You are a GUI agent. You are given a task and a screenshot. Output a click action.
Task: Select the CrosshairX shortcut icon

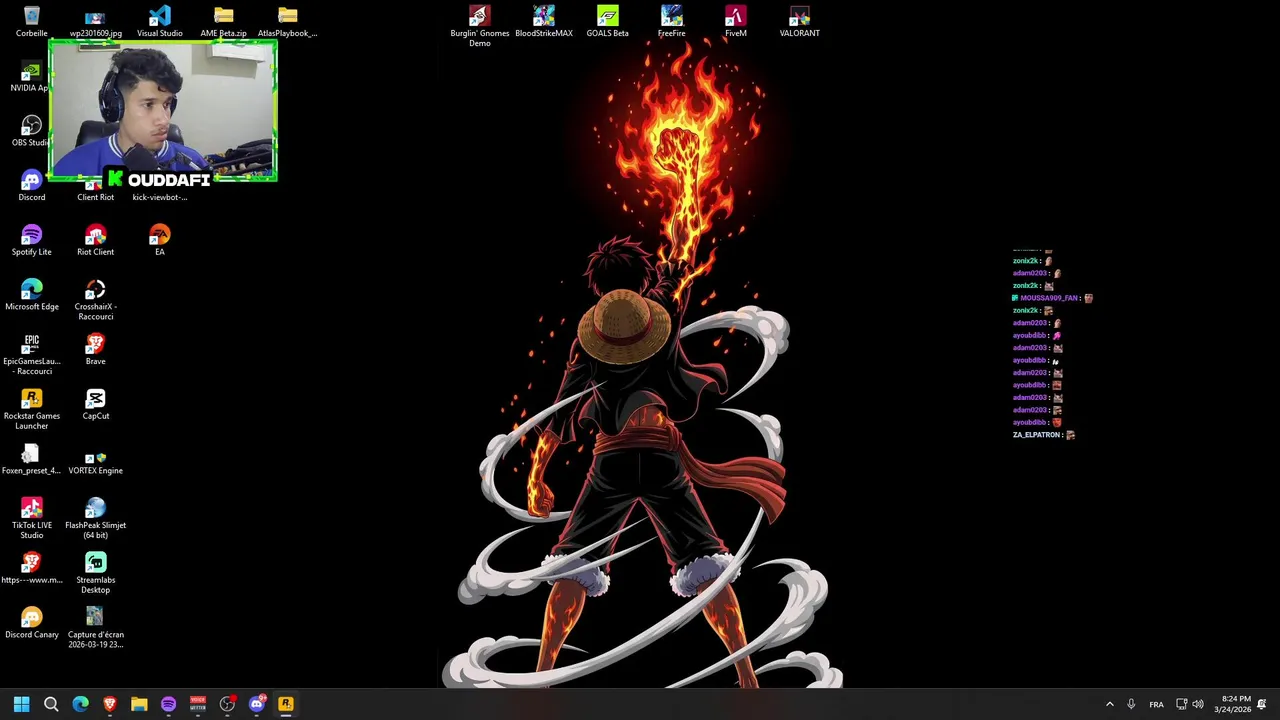(x=96, y=300)
